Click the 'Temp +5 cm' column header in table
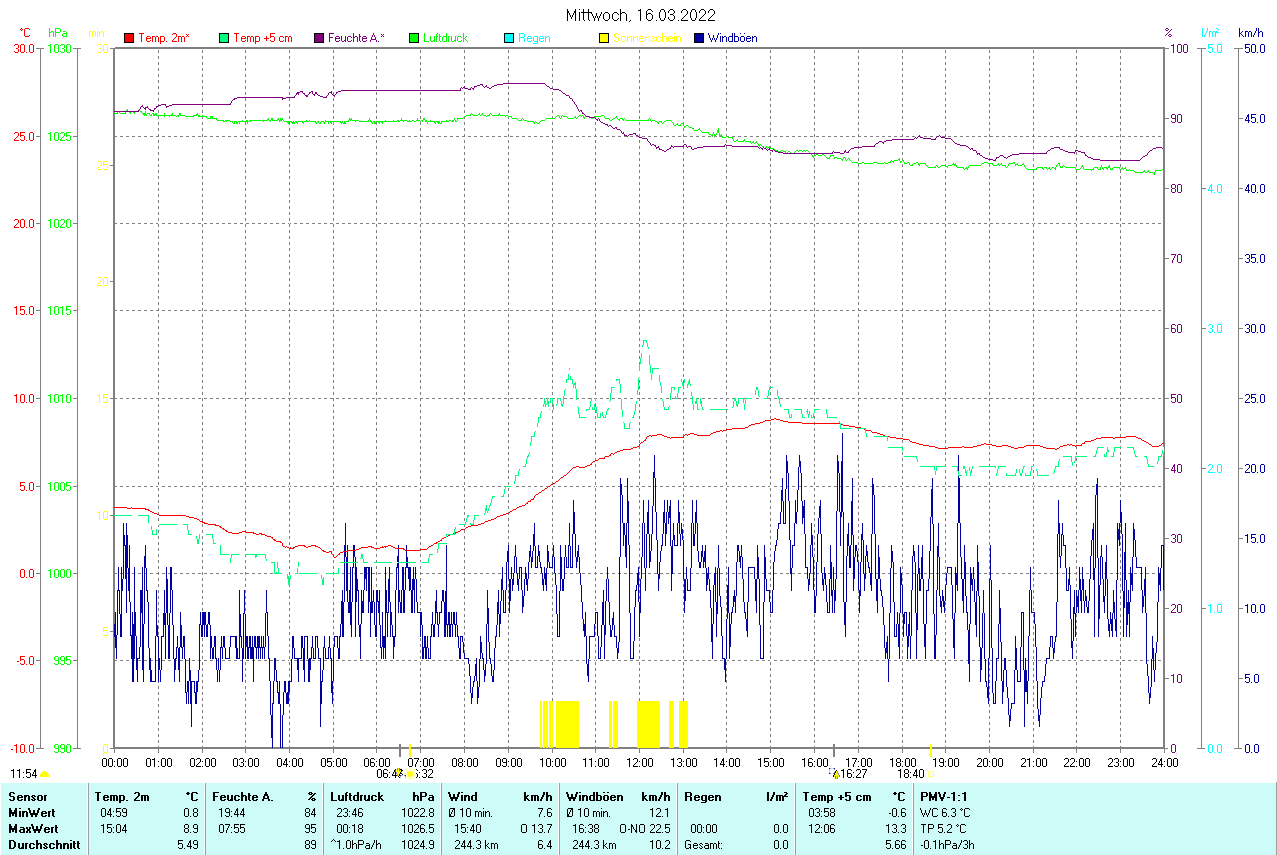Viewport: 1277px width, 855px height. (x=838, y=797)
